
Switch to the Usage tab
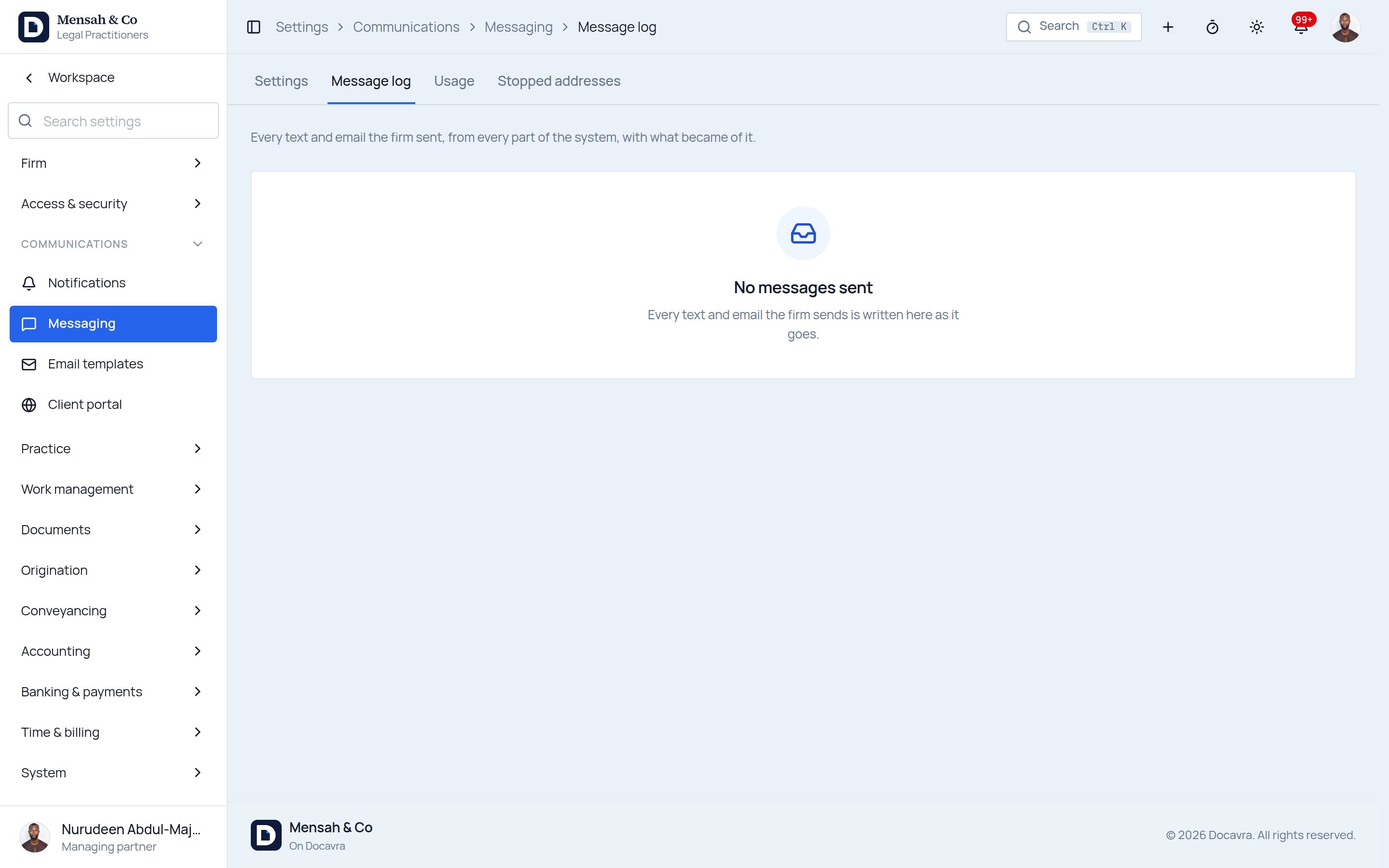tap(454, 81)
